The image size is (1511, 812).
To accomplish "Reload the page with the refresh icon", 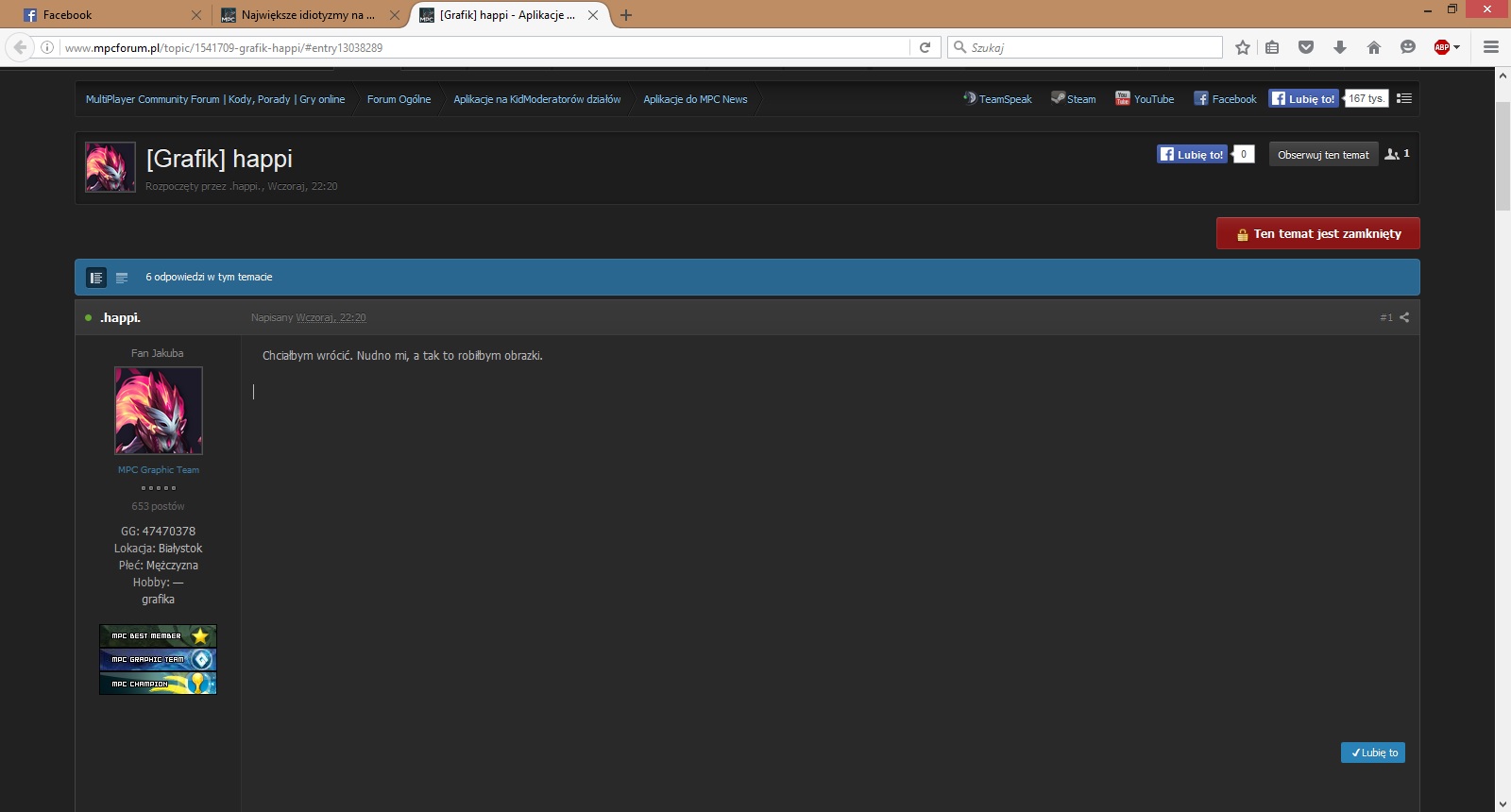I will click(x=925, y=47).
